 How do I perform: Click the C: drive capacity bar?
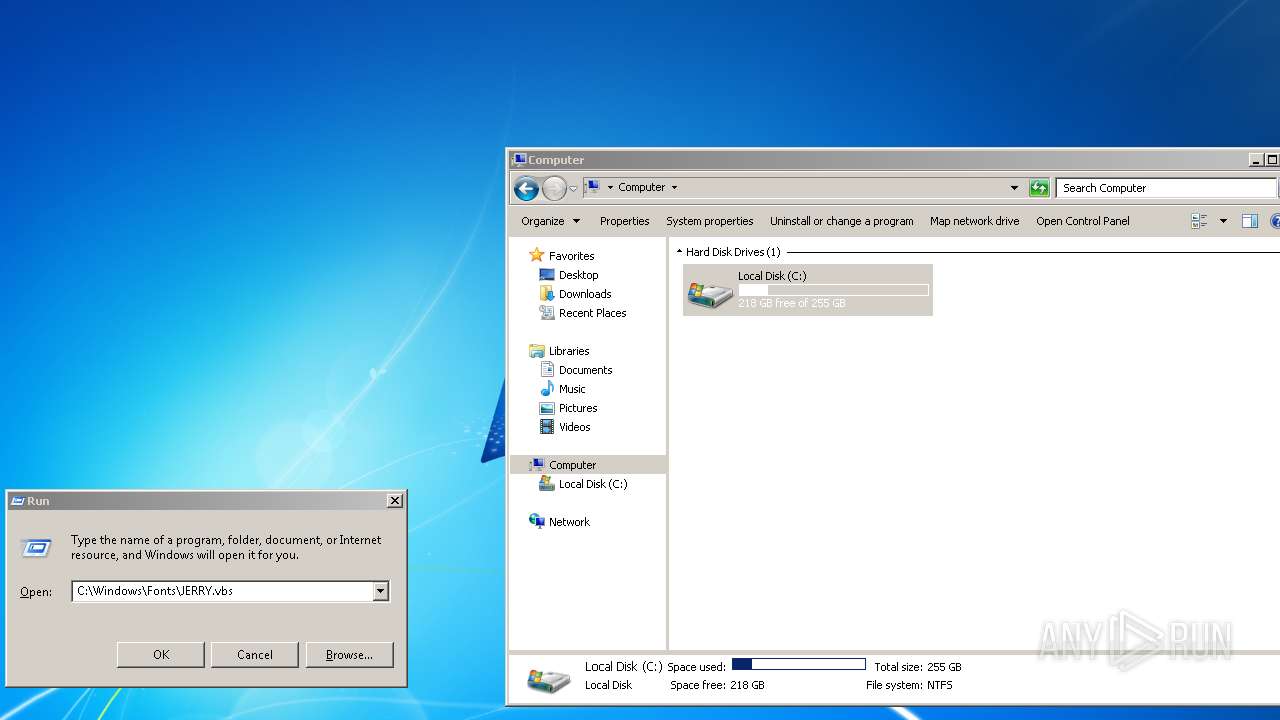tap(833, 290)
